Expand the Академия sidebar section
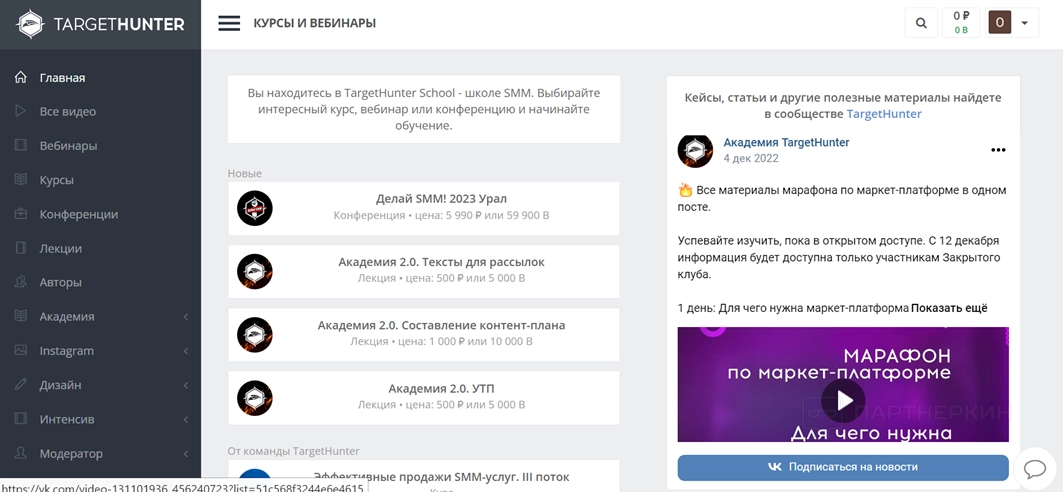The width and height of the screenshot is (1063, 492). click(185, 317)
